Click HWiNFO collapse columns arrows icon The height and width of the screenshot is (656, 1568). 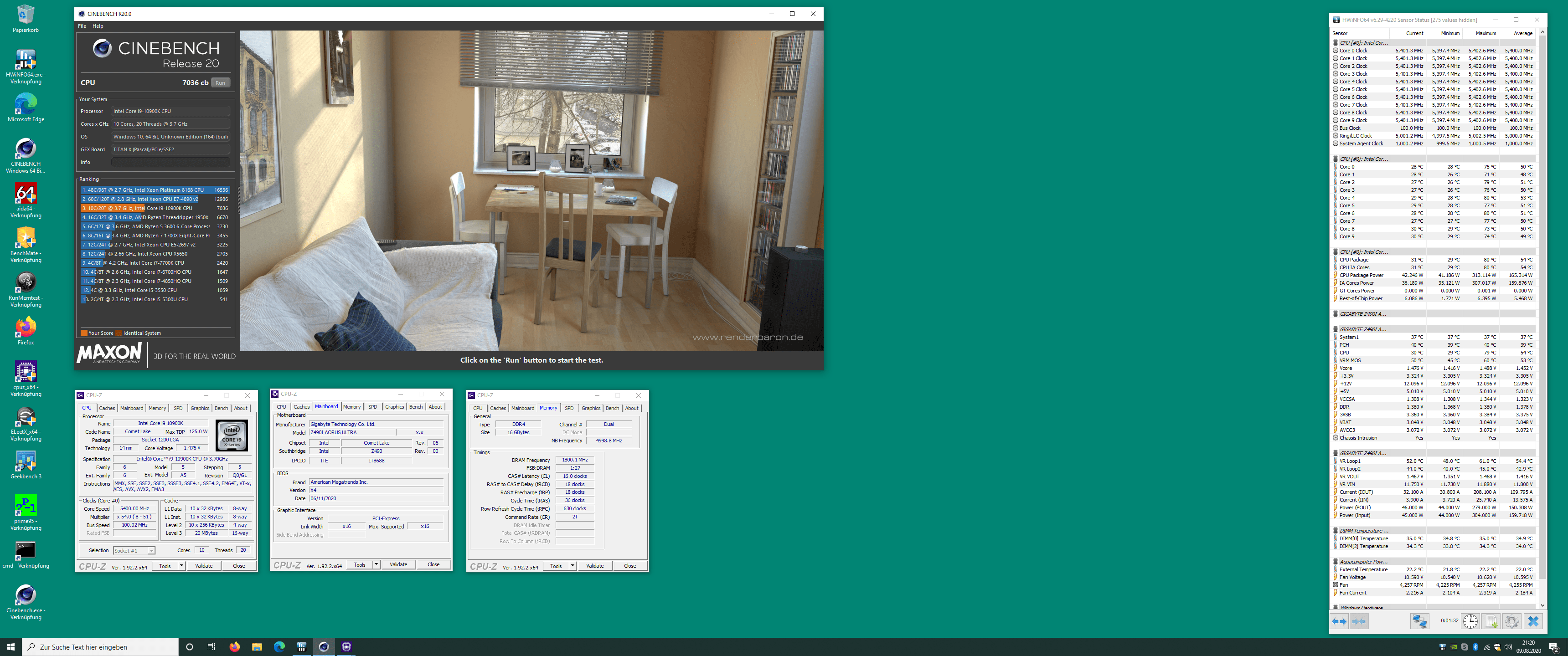click(1359, 621)
